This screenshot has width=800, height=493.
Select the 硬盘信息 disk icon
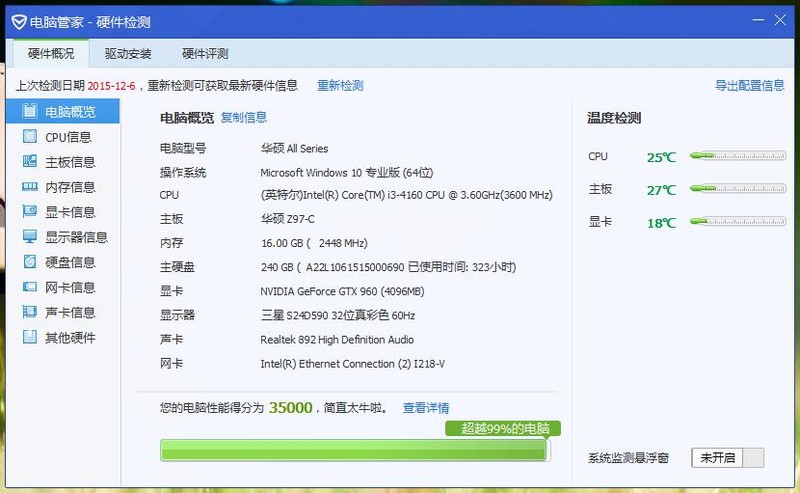(x=30, y=261)
